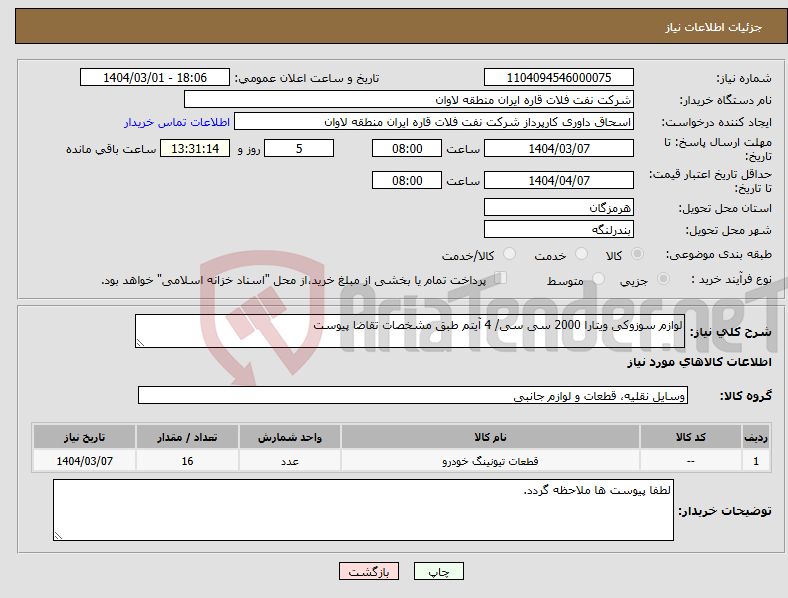Click the ایجاد کننده درخواست field
This screenshot has height=598, width=788.
(434, 122)
